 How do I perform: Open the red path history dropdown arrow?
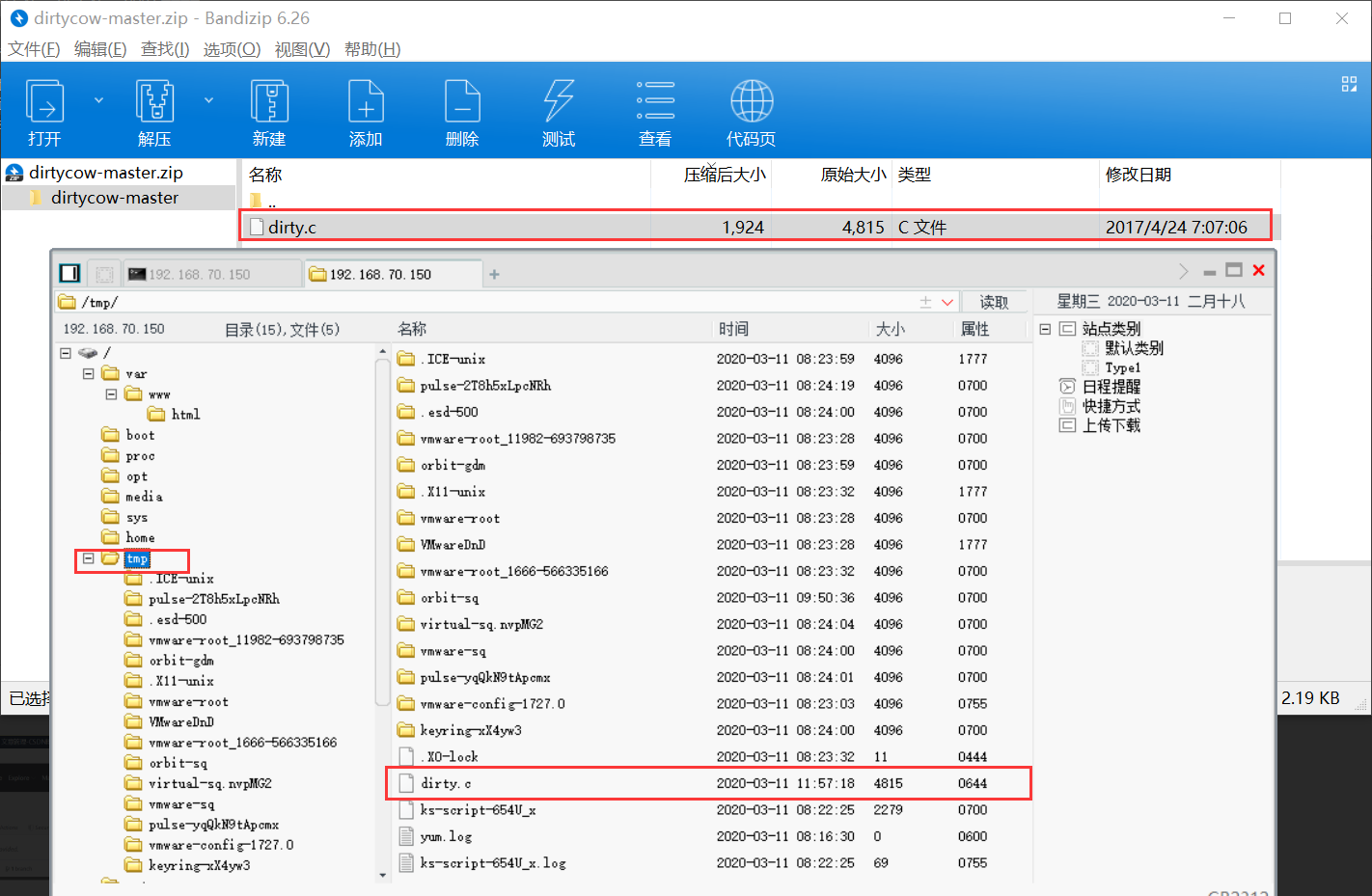[x=947, y=303]
